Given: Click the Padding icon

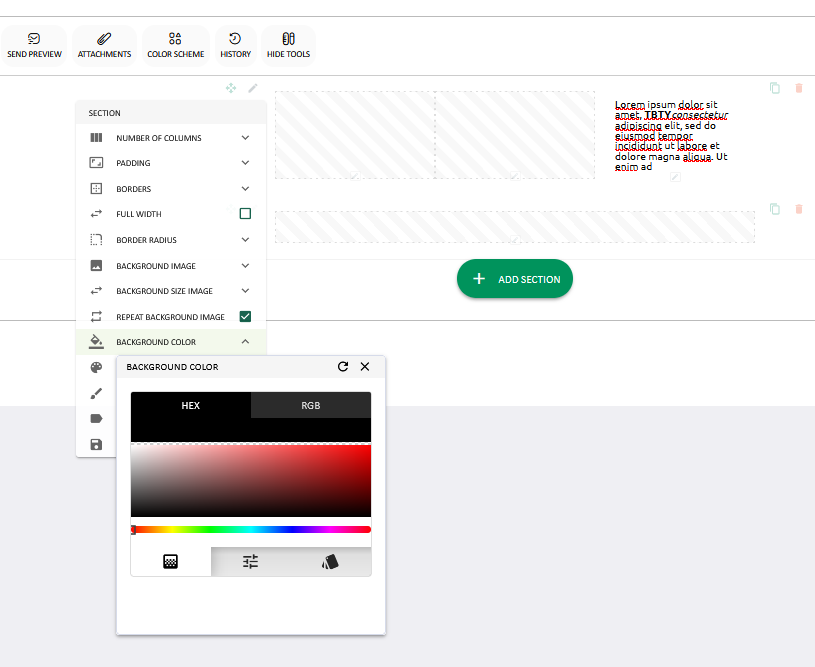Looking at the screenshot, I should tap(96, 163).
